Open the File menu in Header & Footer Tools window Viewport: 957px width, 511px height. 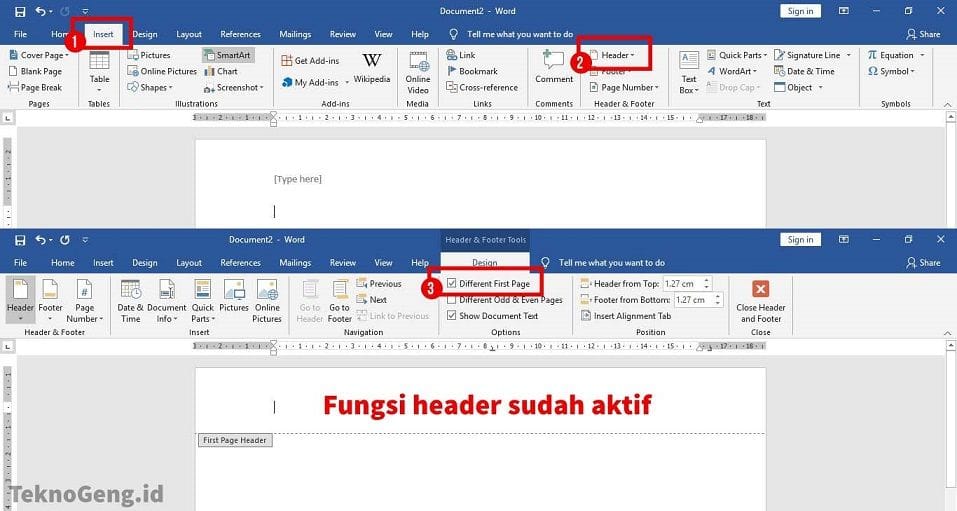(20, 263)
